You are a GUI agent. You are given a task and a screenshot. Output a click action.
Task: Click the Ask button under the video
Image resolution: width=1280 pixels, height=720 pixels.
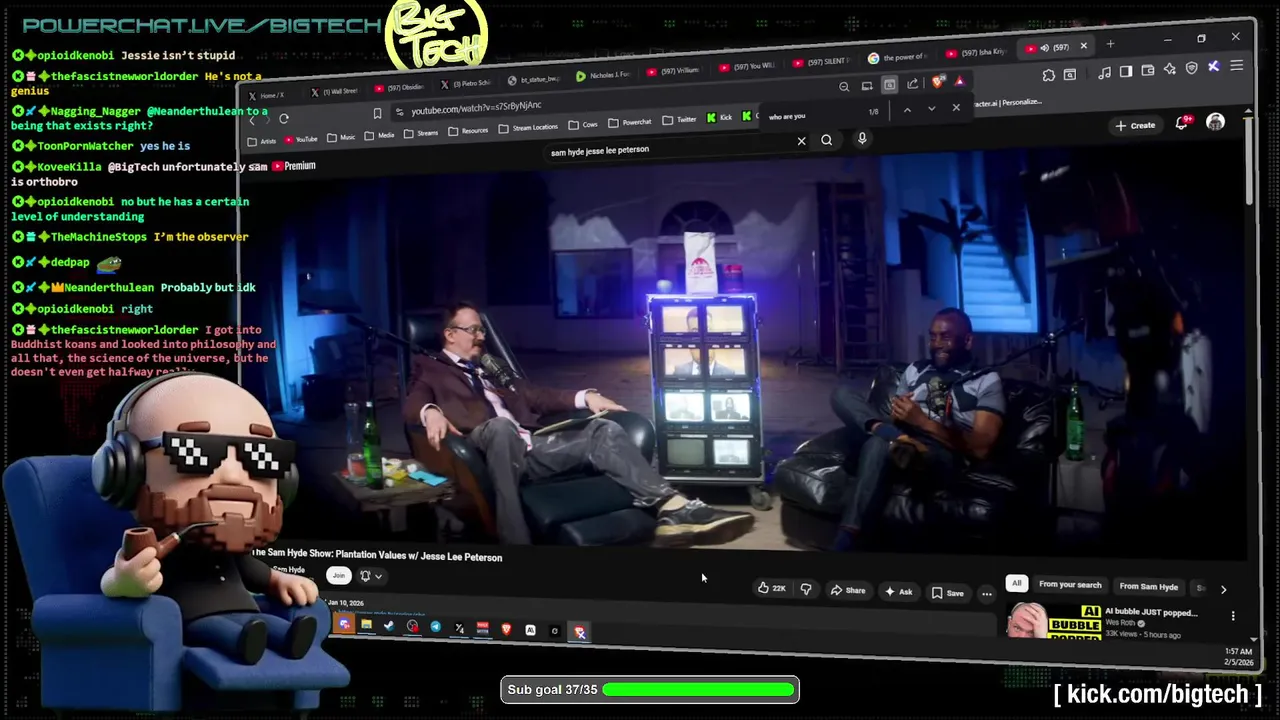click(898, 591)
